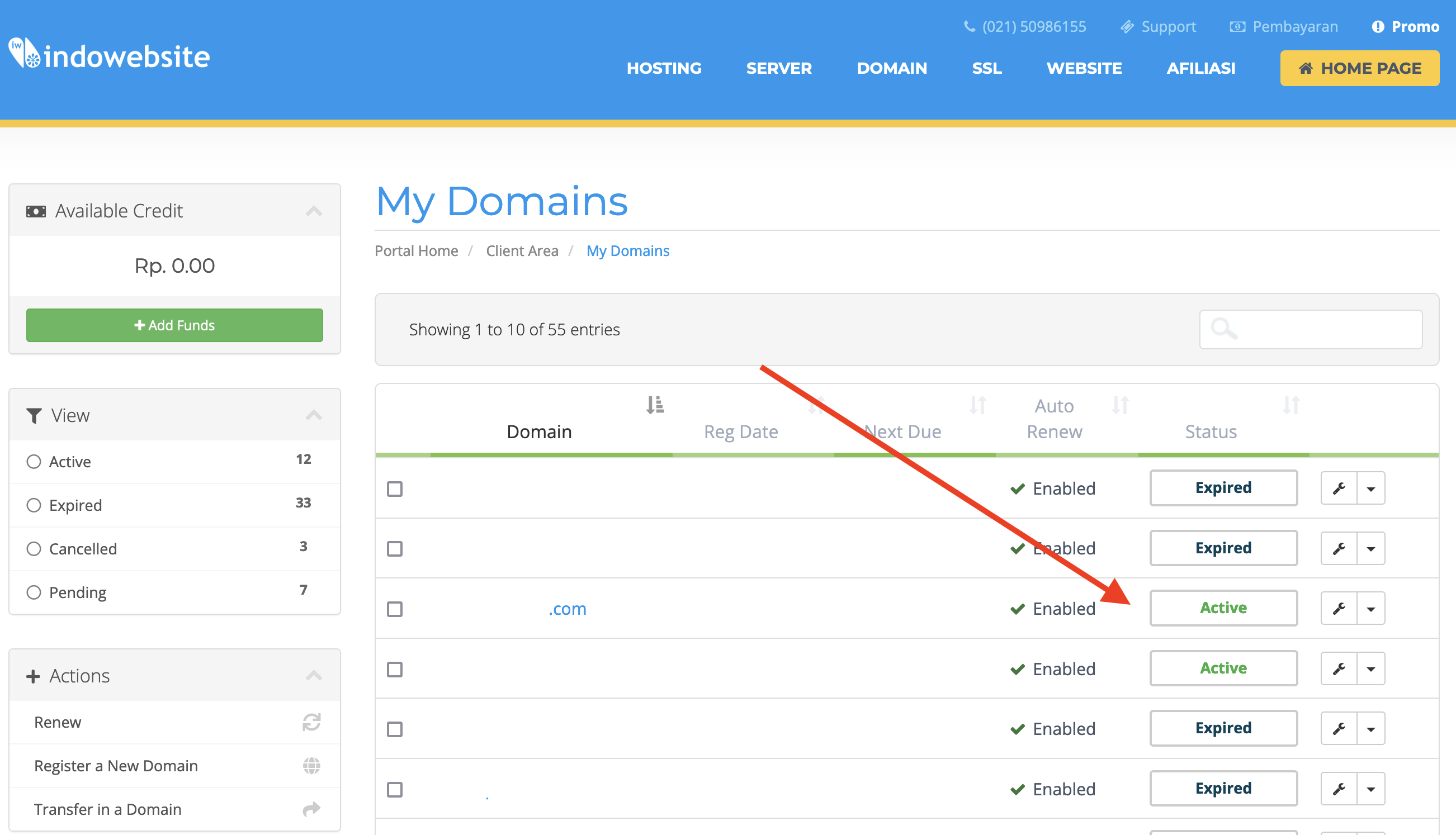Collapse the View filter panel
This screenshot has width=1456, height=835.
pos(313,415)
